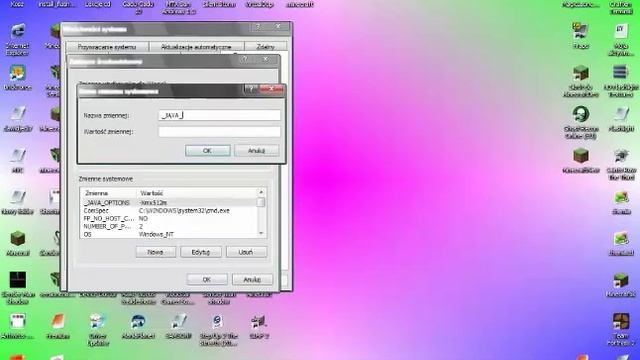The image size is (640, 360).
Task: Select the NUMBER_OF_P... variable row
Action: point(169,226)
